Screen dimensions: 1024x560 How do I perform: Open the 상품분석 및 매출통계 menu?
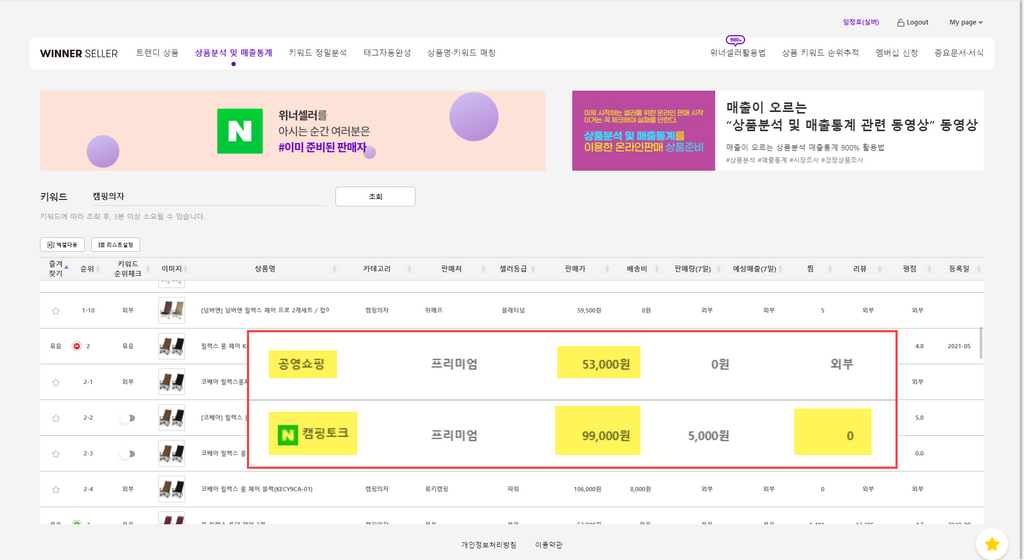[233, 53]
